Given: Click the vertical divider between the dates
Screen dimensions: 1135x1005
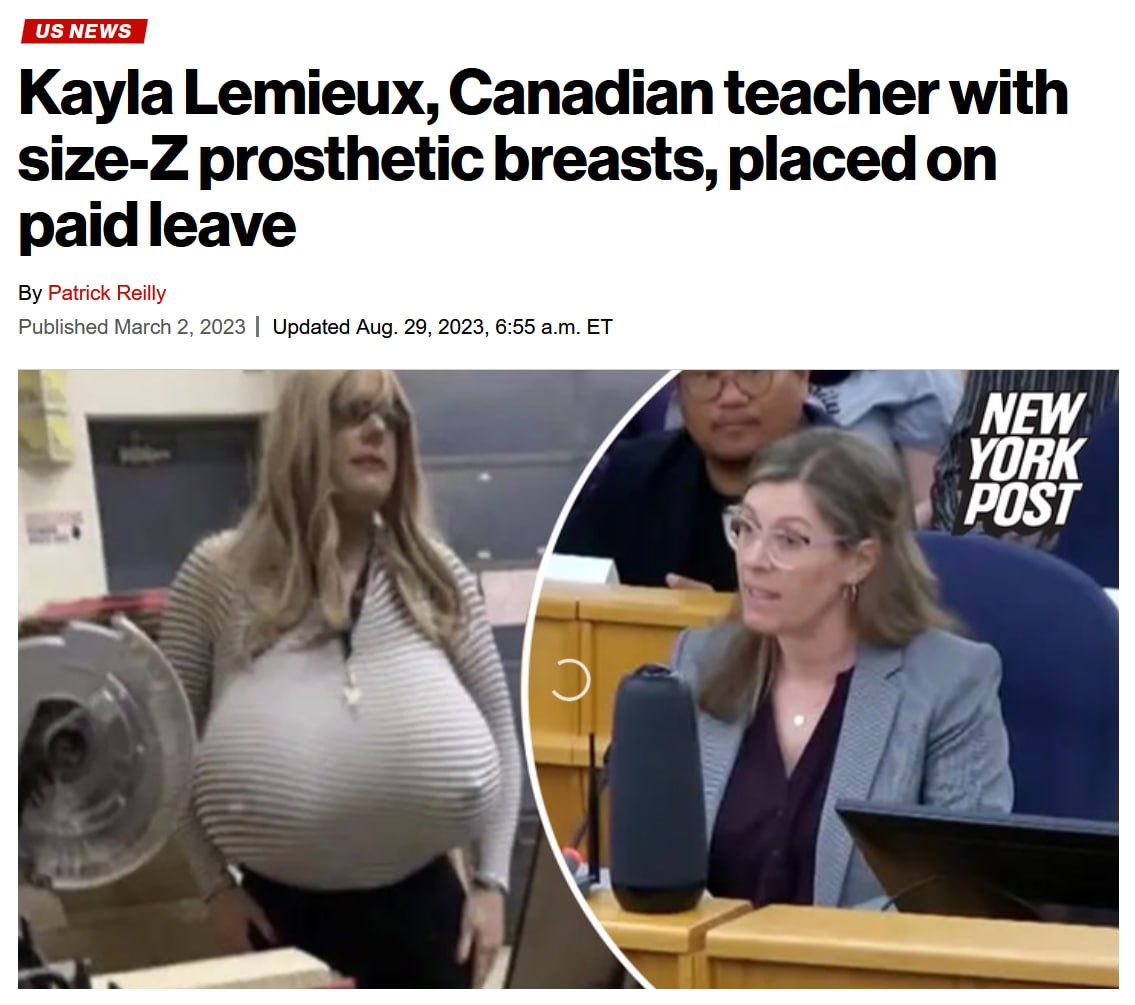Looking at the screenshot, I should (x=258, y=327).
